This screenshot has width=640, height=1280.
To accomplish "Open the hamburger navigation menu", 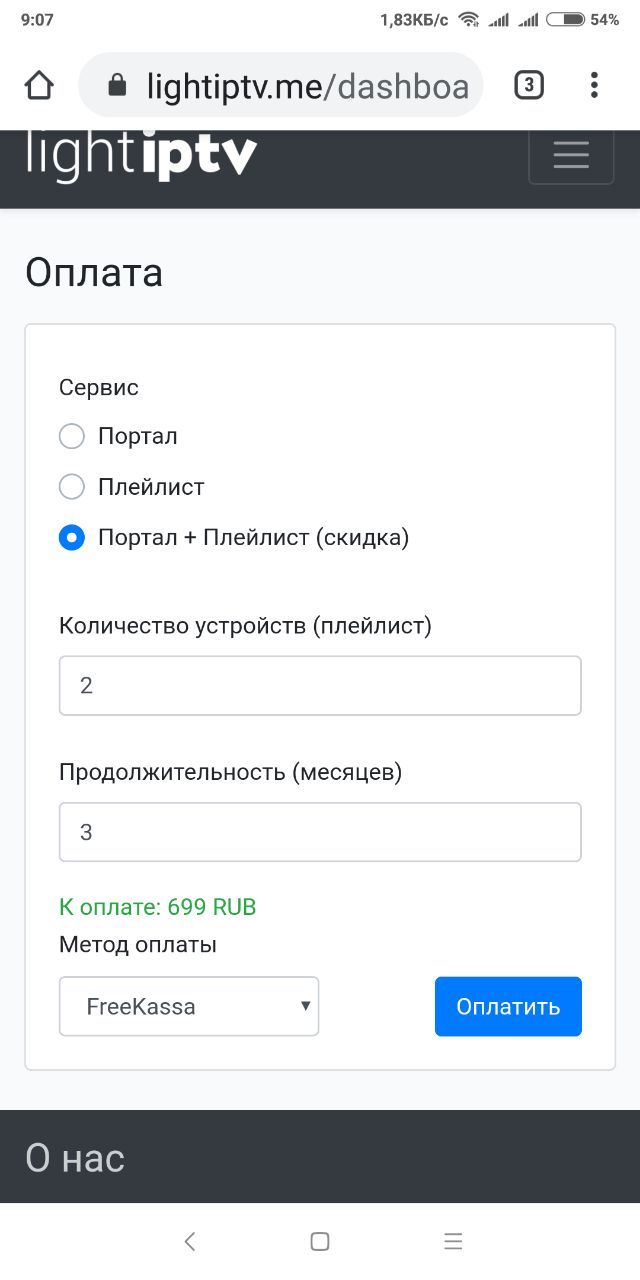I will tap(571, 155).
